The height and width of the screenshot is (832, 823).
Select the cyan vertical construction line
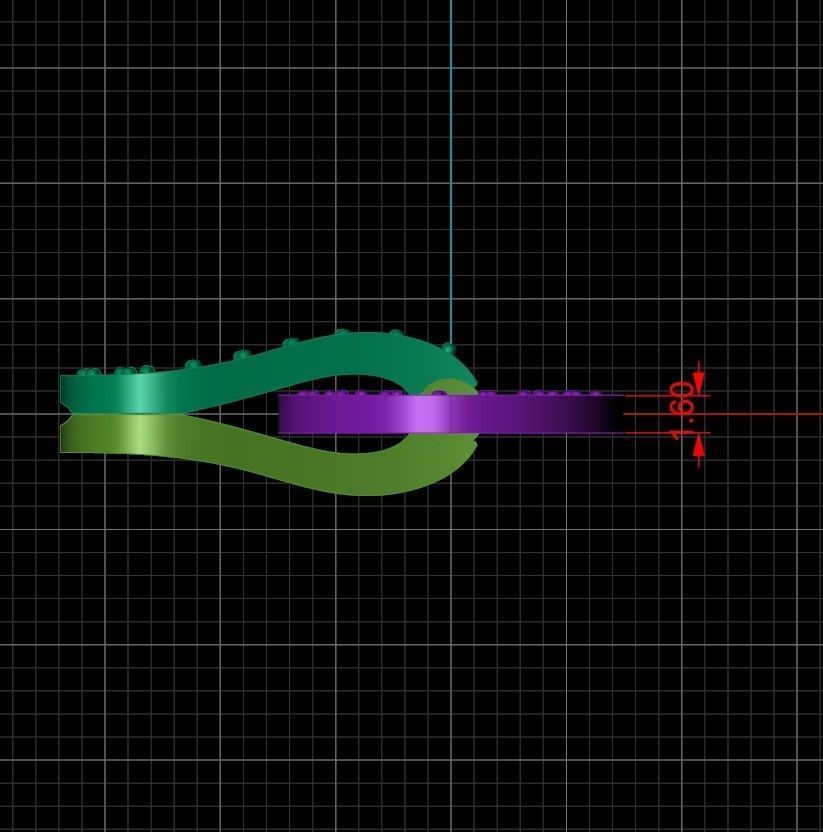(451, 172)
